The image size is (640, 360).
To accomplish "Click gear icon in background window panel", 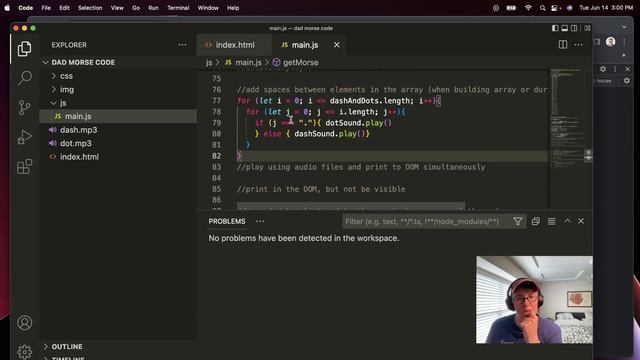I will click(603, 69).
